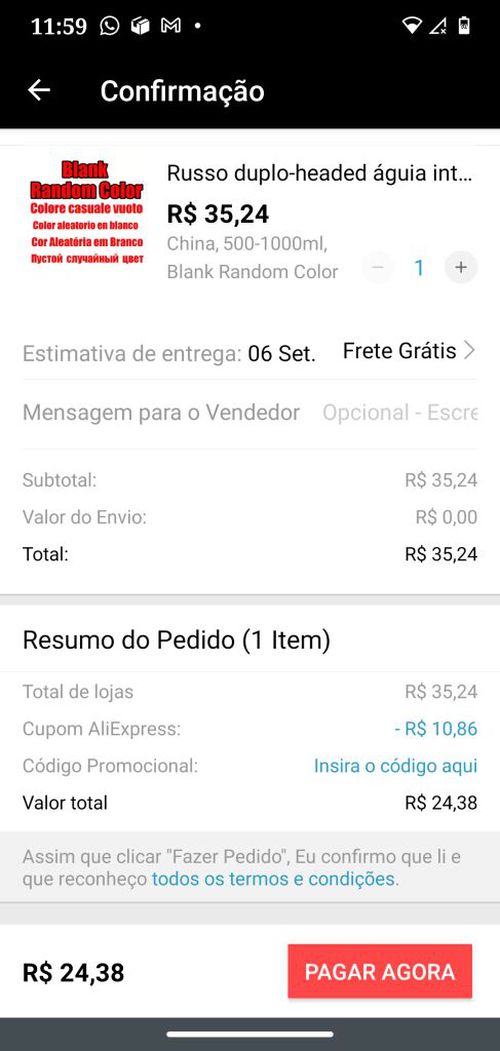Click the seller message input field

pos(399,413)
